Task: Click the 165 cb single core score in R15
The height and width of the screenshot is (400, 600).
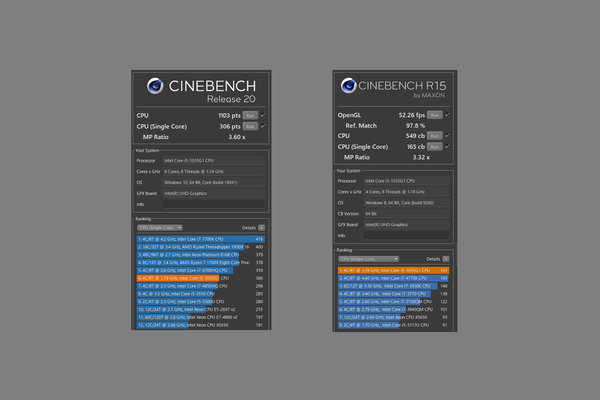Action: tap(416, 147)
